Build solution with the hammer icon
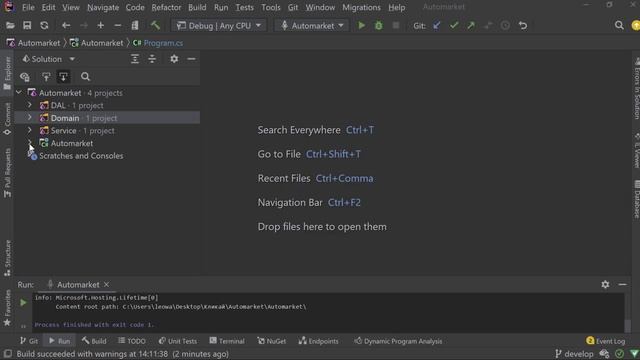 [155, 26]
